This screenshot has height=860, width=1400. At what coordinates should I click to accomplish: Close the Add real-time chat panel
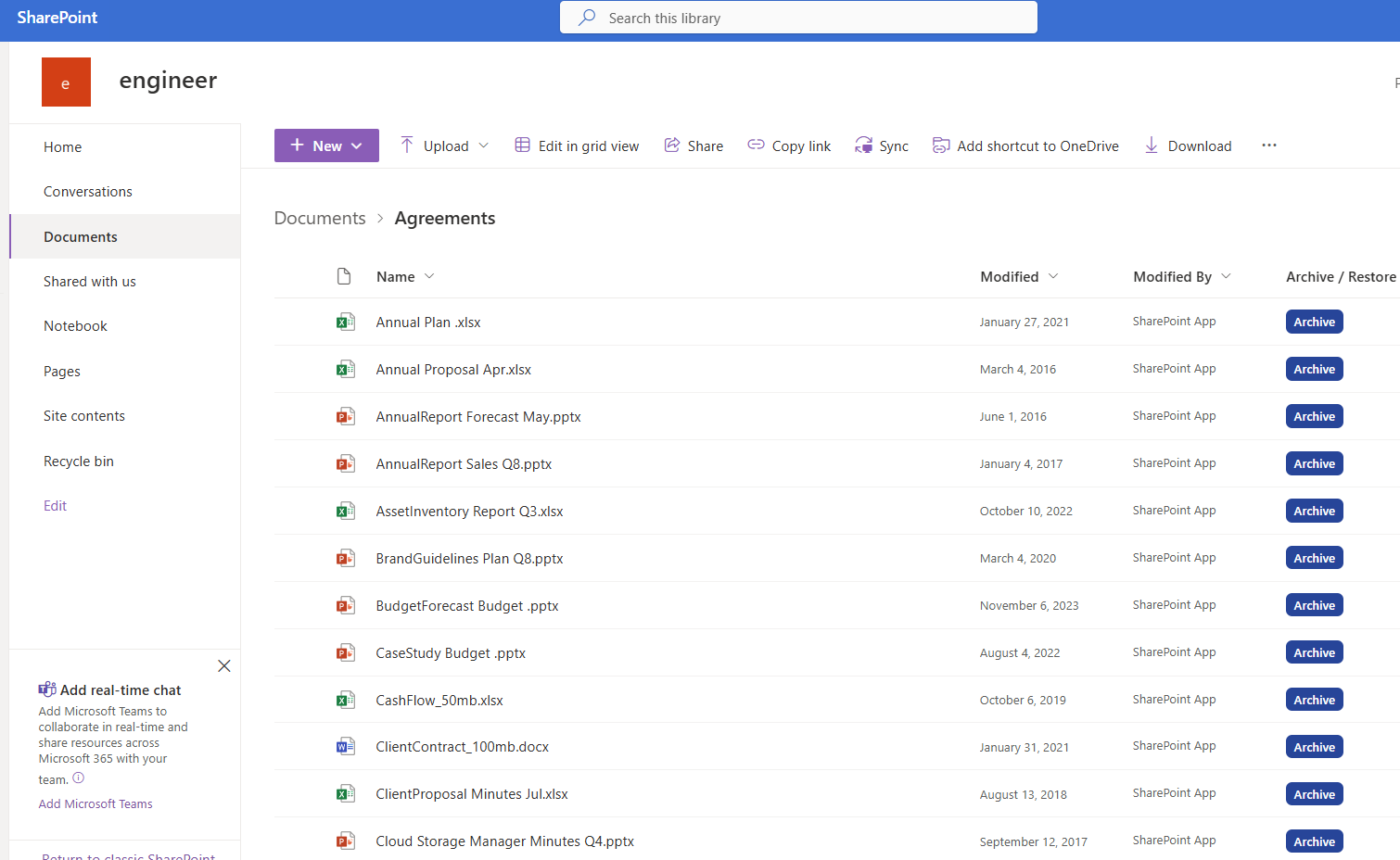[224, 666]
